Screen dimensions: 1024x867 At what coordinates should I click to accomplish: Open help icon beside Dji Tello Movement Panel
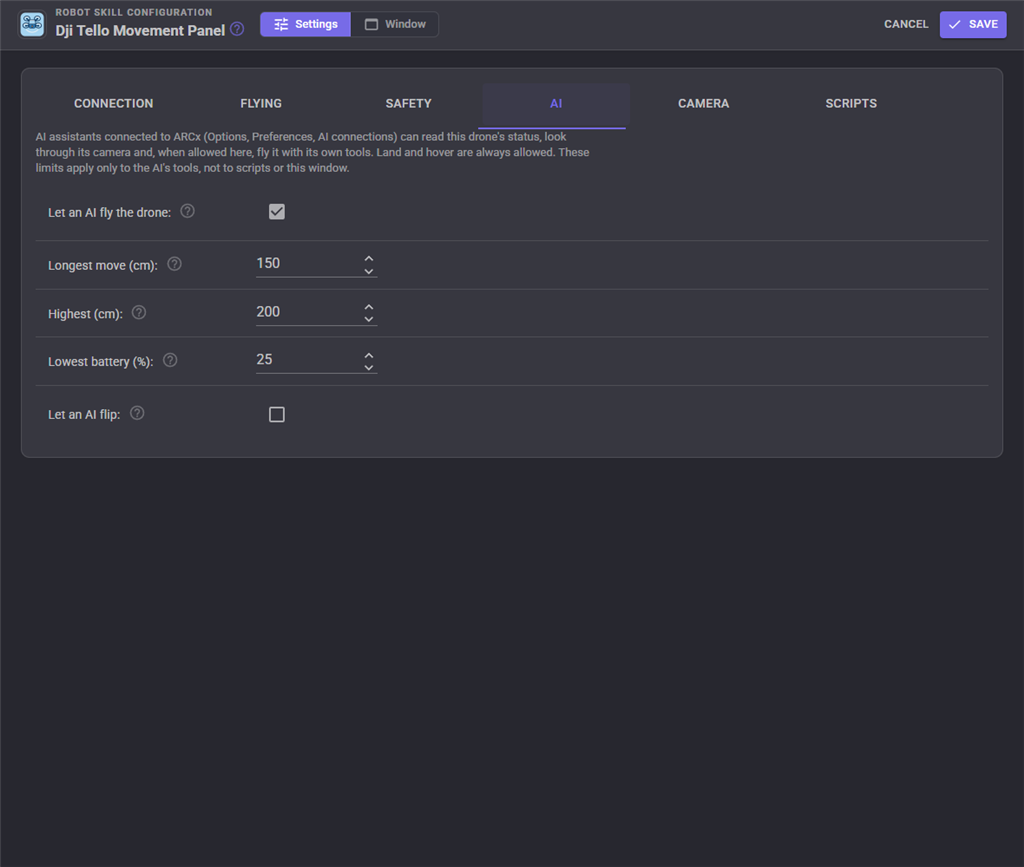click(237, 29)
